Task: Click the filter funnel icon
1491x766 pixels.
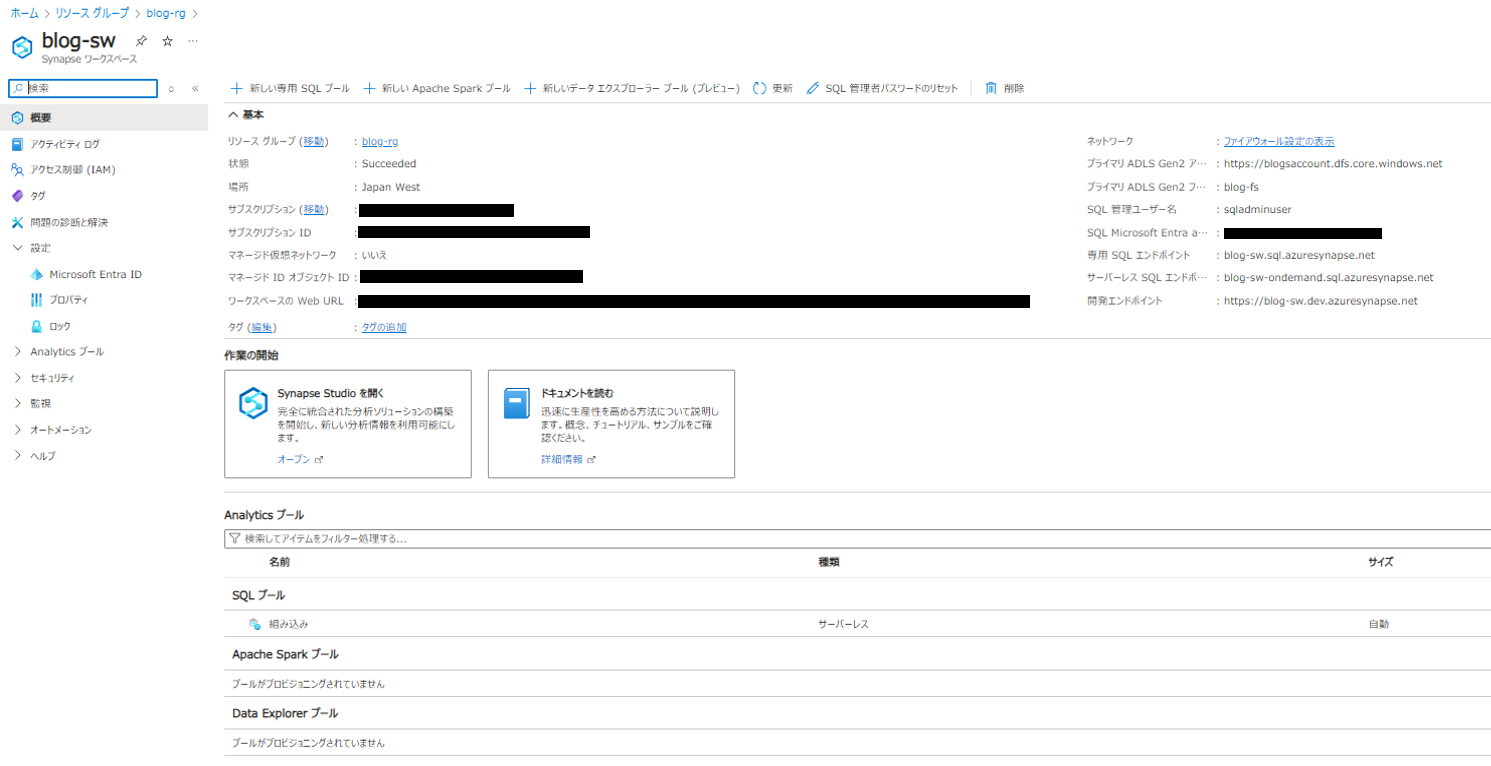Action: (235, 538)
